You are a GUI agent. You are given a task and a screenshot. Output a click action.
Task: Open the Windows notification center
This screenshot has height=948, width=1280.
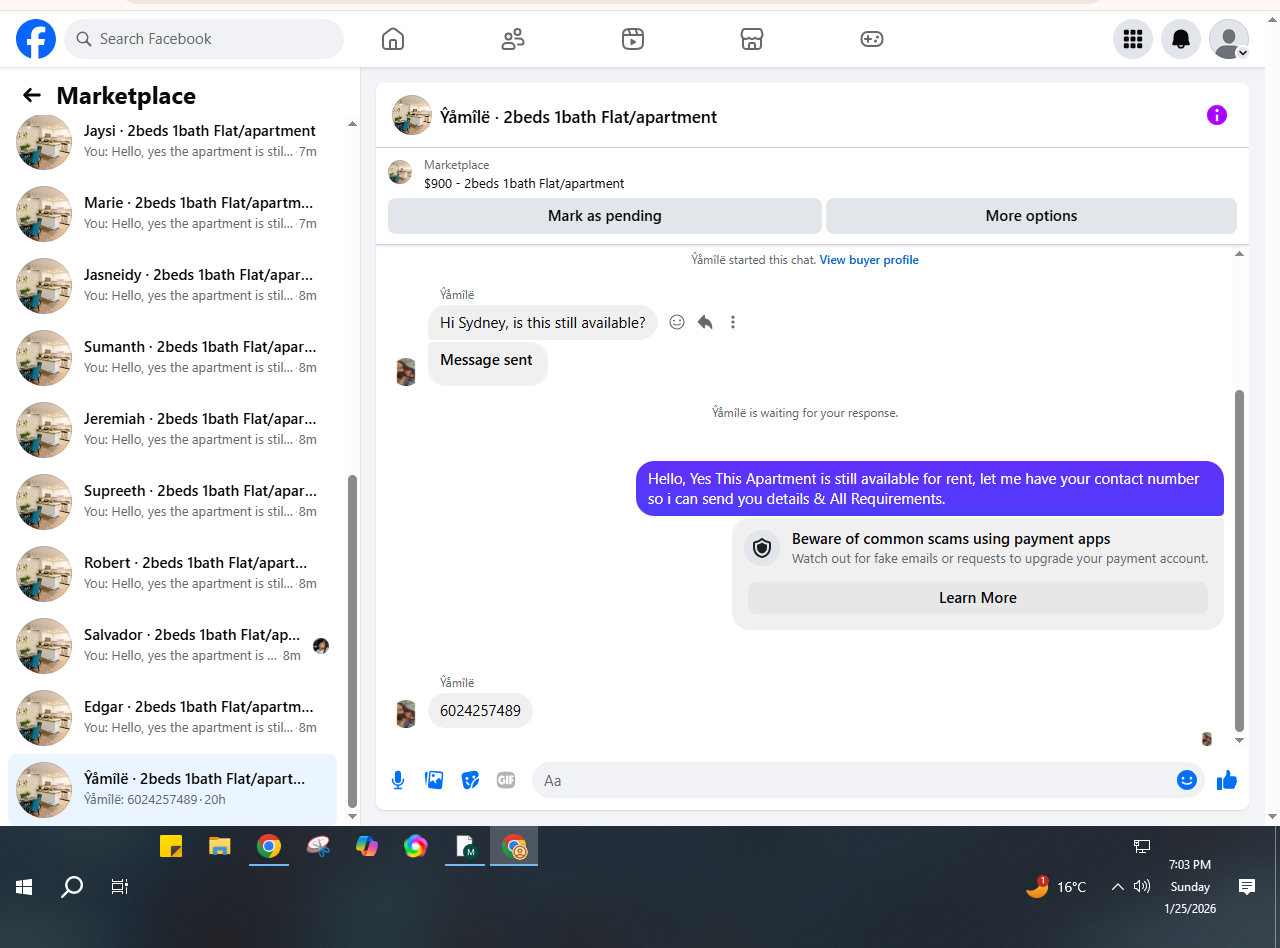[1247, 887]
